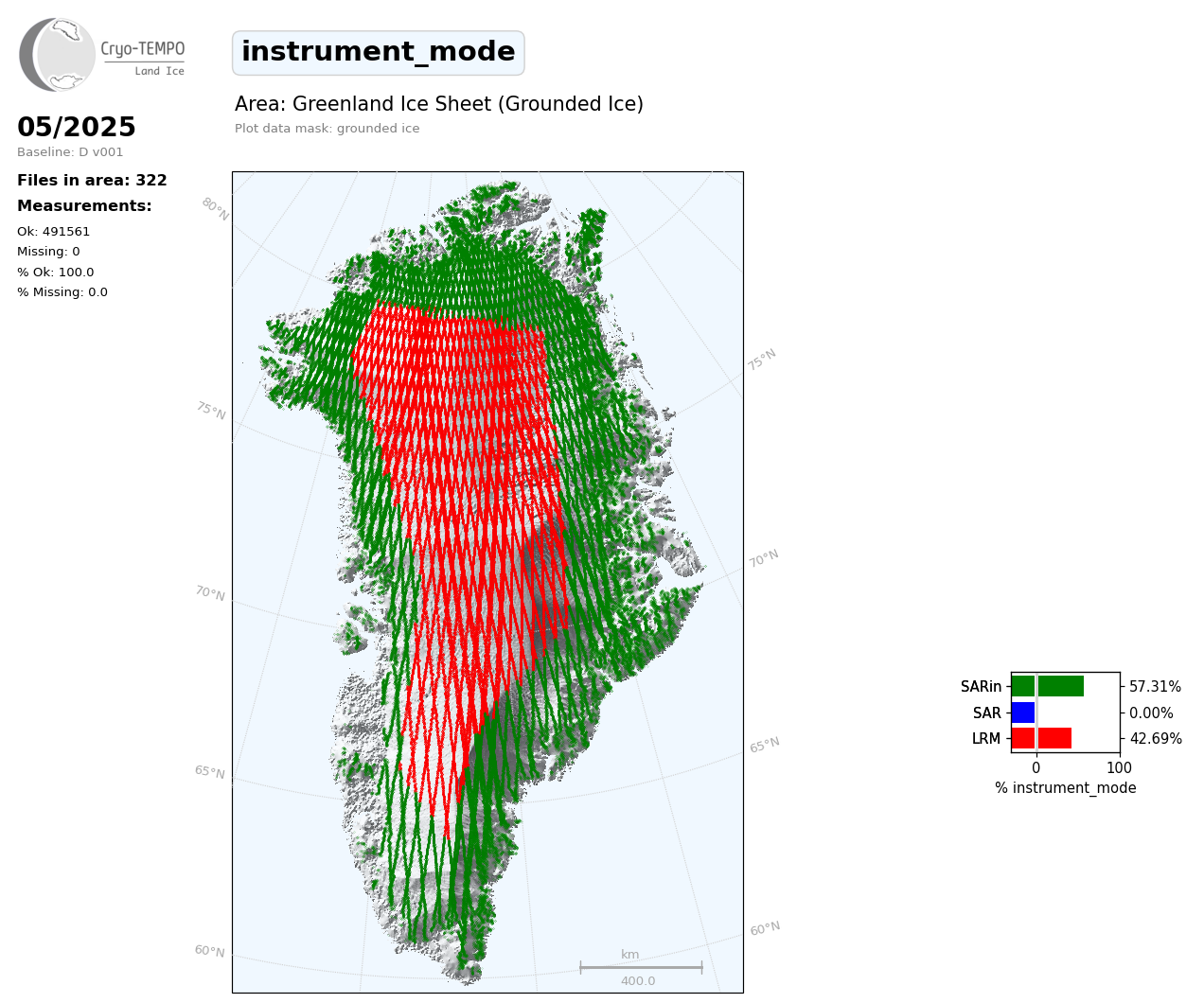1204x1003 pixels.
Task: Click the right-side 60°N latitude label
Action: [x=765, y=929]
